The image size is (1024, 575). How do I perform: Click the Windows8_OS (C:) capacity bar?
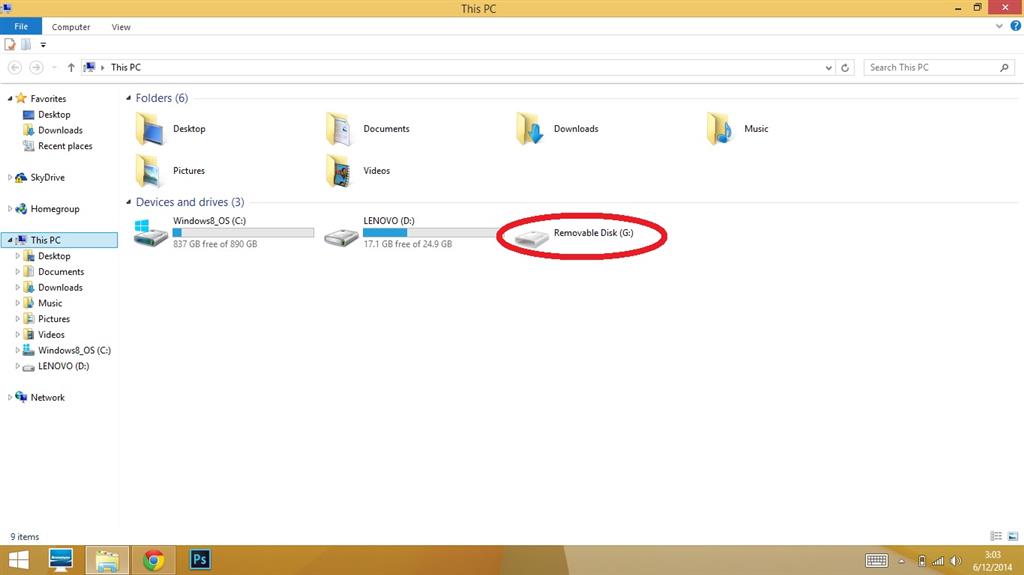click(x=243, y=233)
